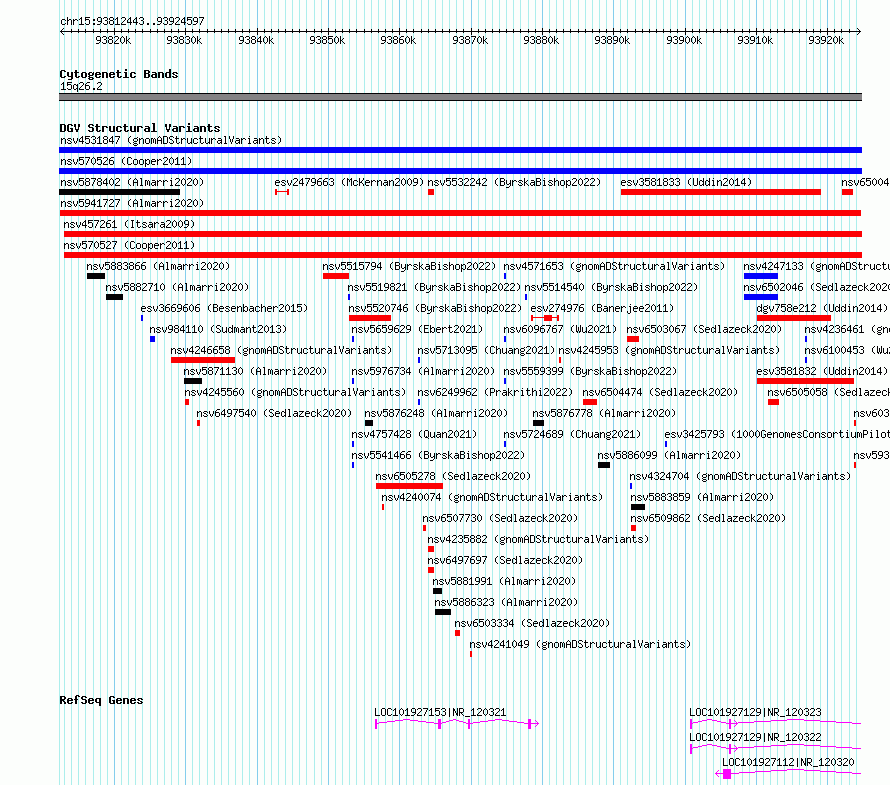Click nsv6505278 (Sedlazeck2020) label

click(x=453, y=476)
